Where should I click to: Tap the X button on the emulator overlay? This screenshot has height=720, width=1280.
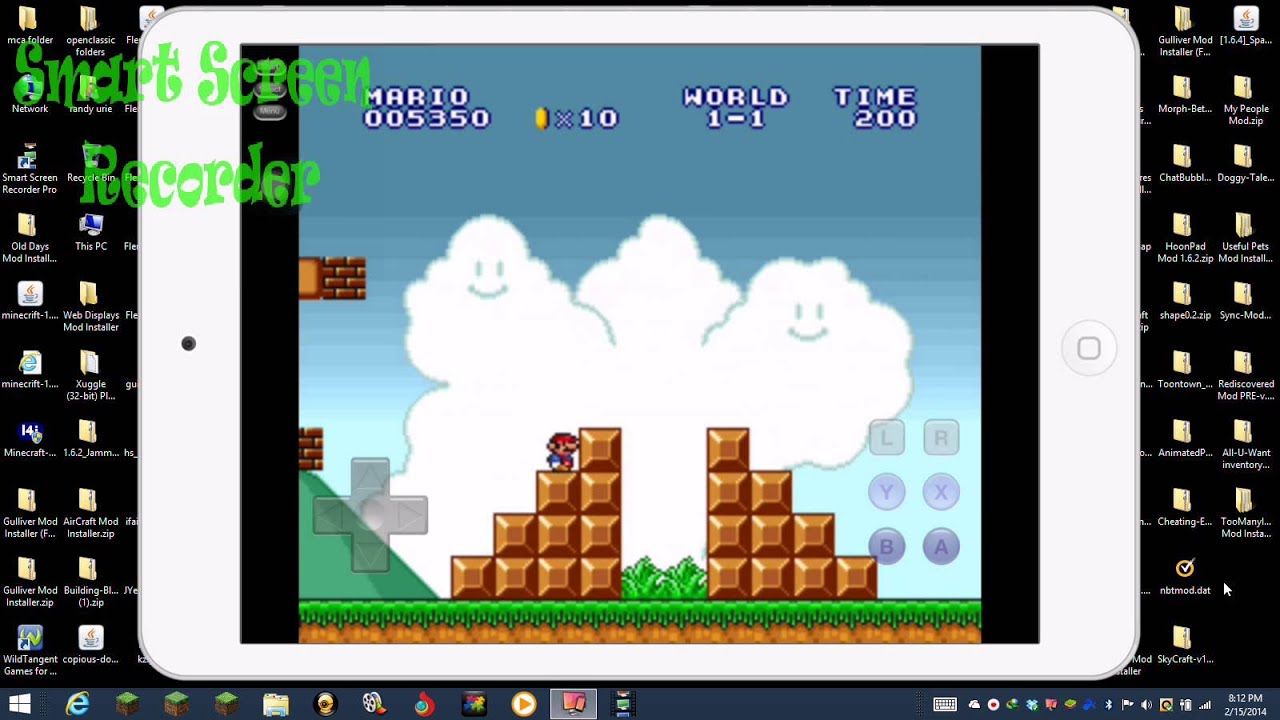(x=941, y=492)
